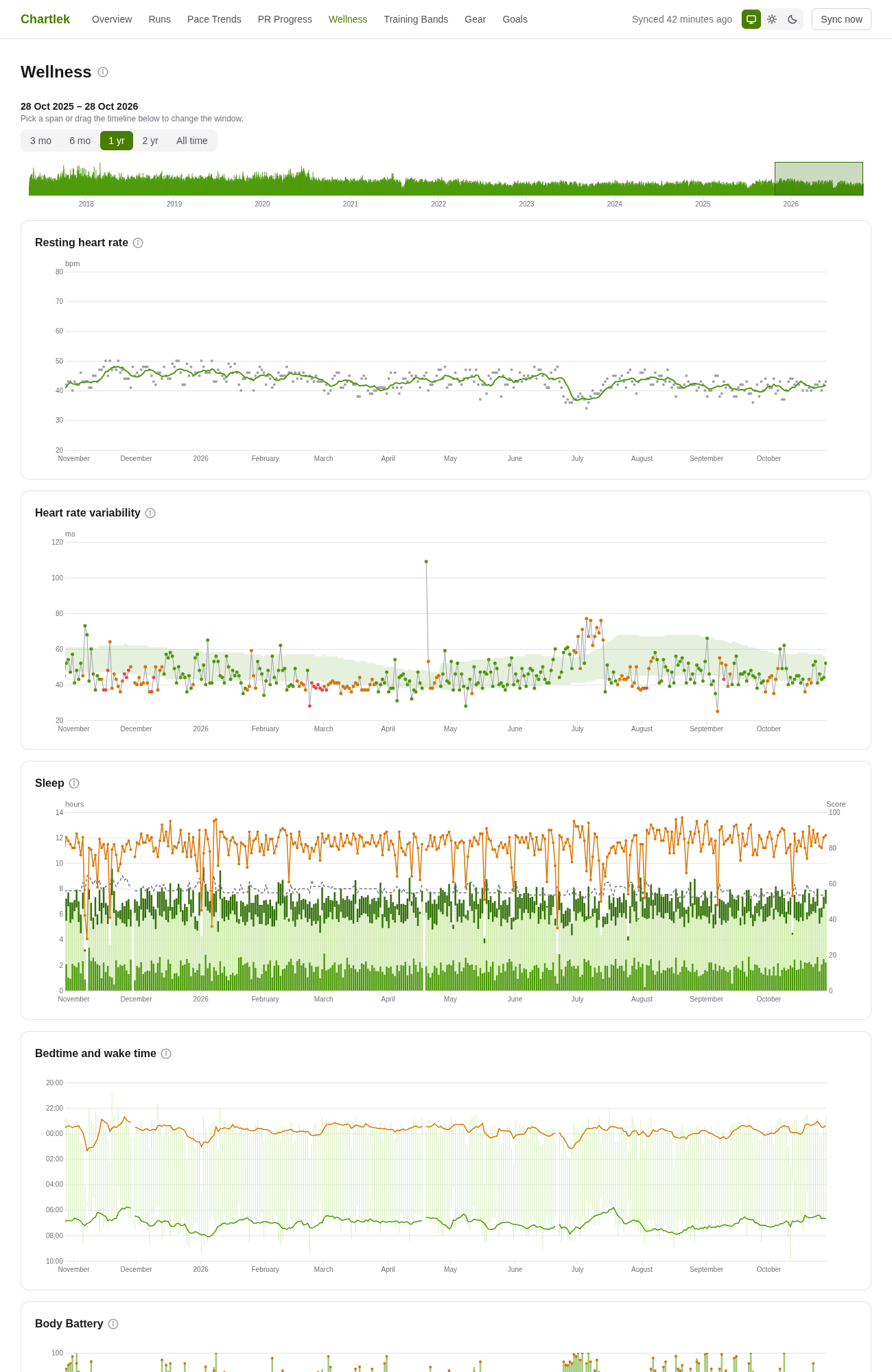Screen dimensions: 892x1372
Task: Open the Pace Trends page
Action: click(x=214, y=19)
